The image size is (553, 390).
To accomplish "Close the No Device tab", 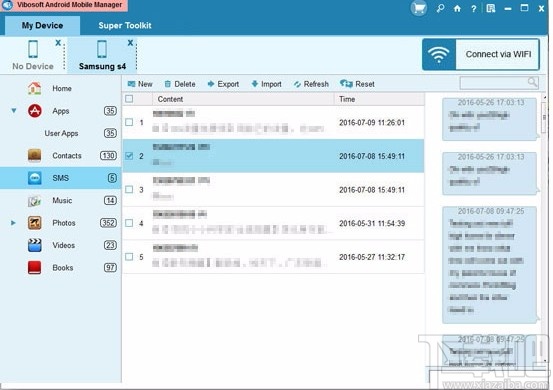I will click(58, 43).
